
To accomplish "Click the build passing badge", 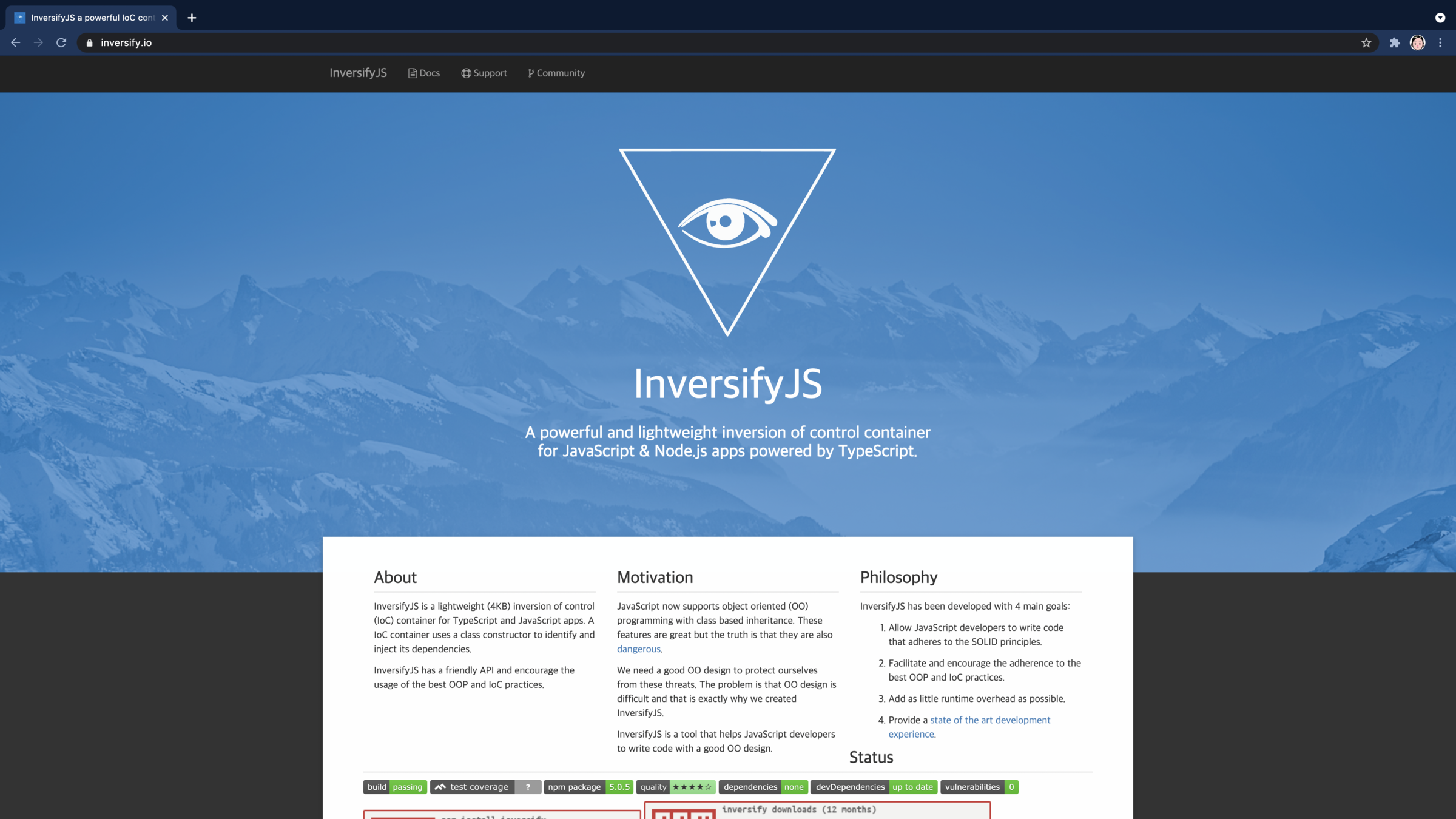I will pyautogui.click(x=395, y=787).
